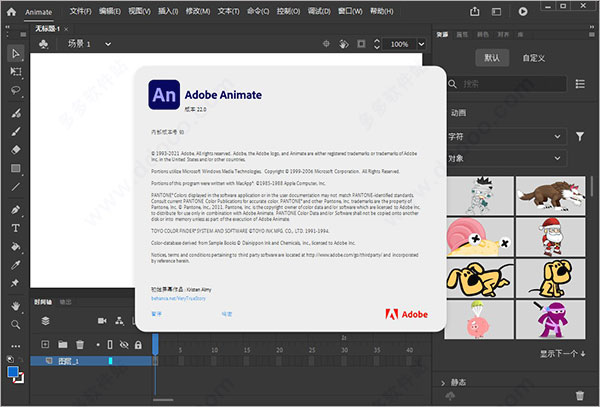Click the edit symbols club icon
Viewport: 600px width, 407px height.
point(43,44)
